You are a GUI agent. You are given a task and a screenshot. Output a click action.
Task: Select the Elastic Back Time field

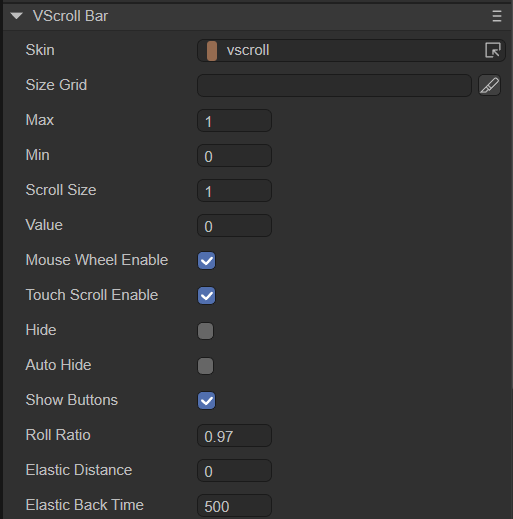pos(234,505)
